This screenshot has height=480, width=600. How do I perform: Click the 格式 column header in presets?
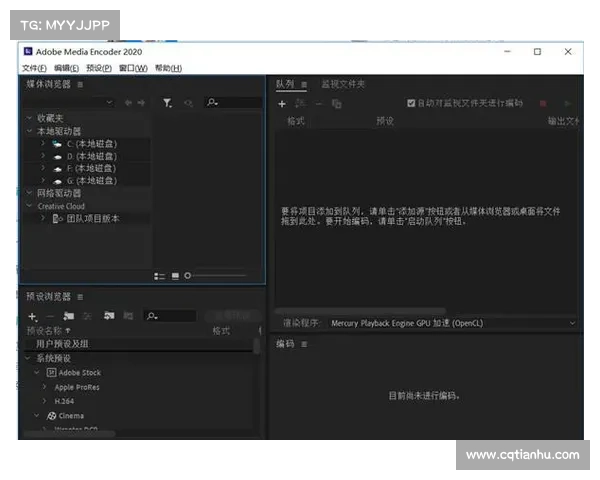tap(222, 331)
